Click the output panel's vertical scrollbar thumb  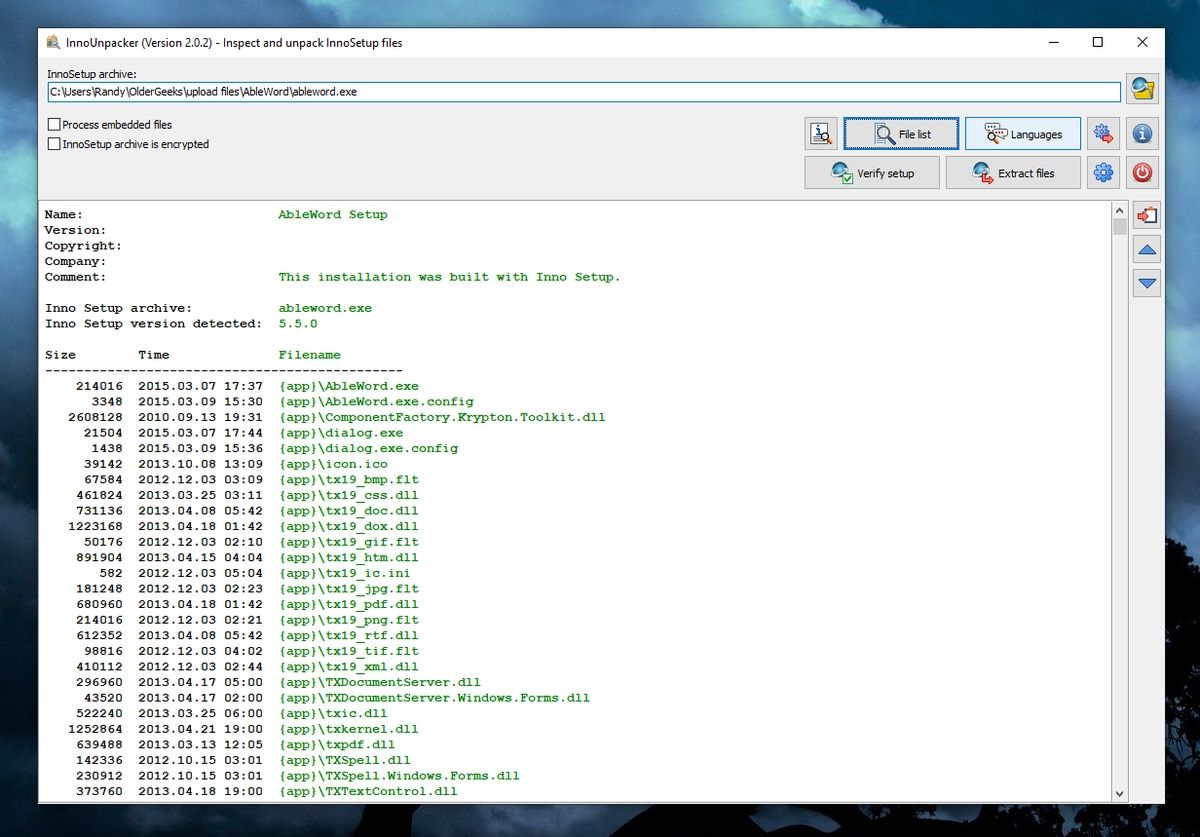tap(1120, 226)
